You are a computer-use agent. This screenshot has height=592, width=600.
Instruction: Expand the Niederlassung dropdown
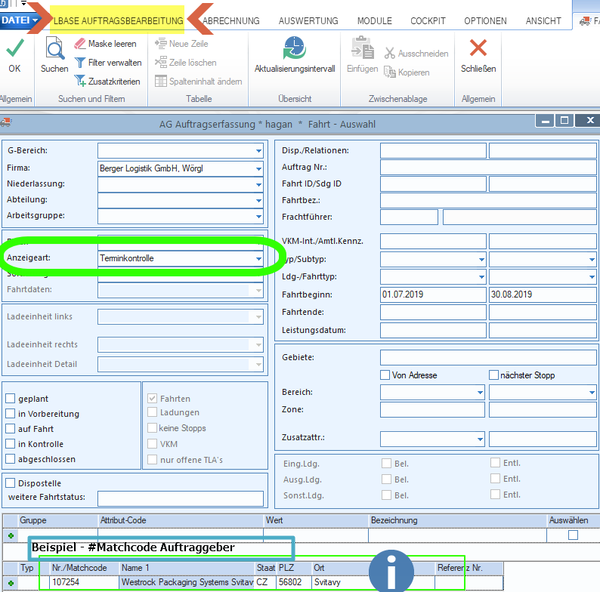259,184
